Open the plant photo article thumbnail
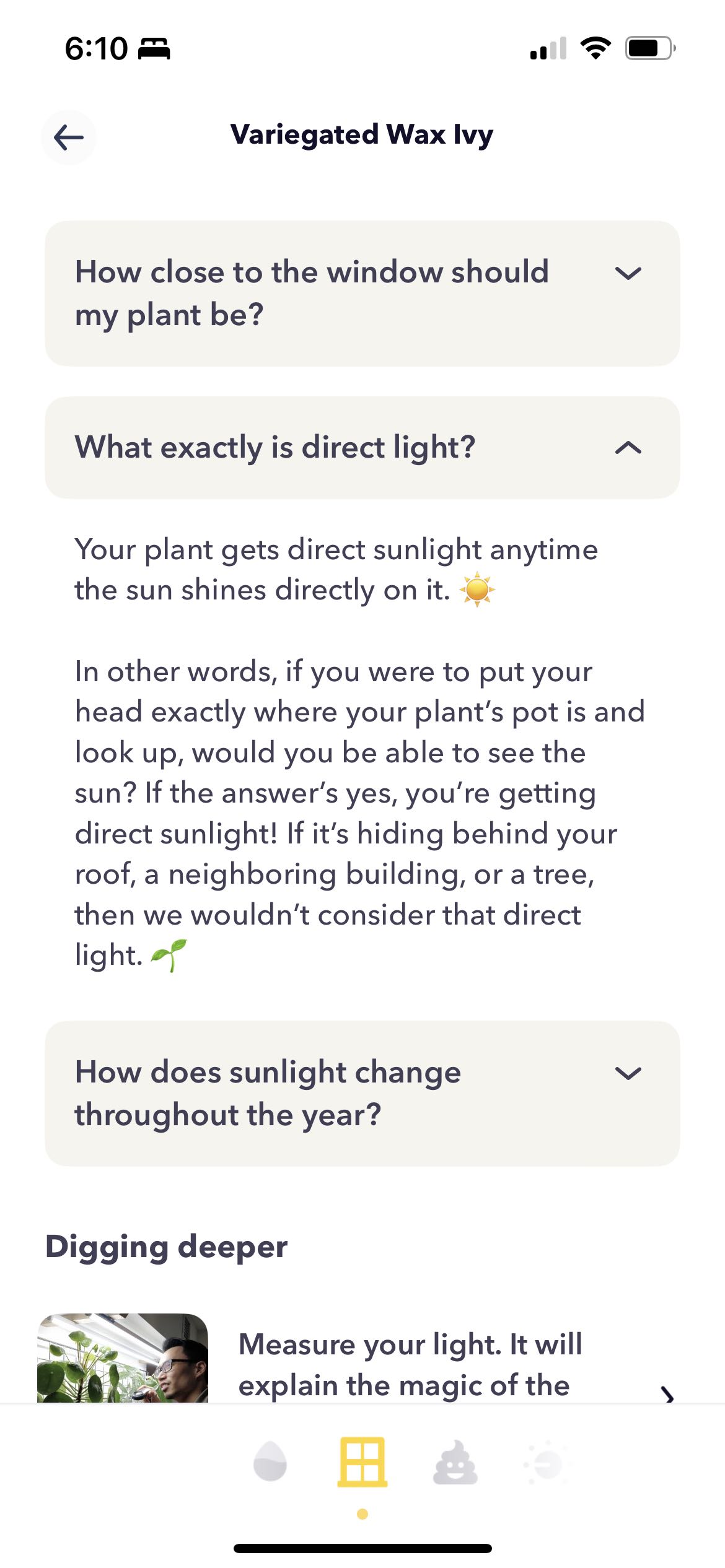 click(123, 1359)
